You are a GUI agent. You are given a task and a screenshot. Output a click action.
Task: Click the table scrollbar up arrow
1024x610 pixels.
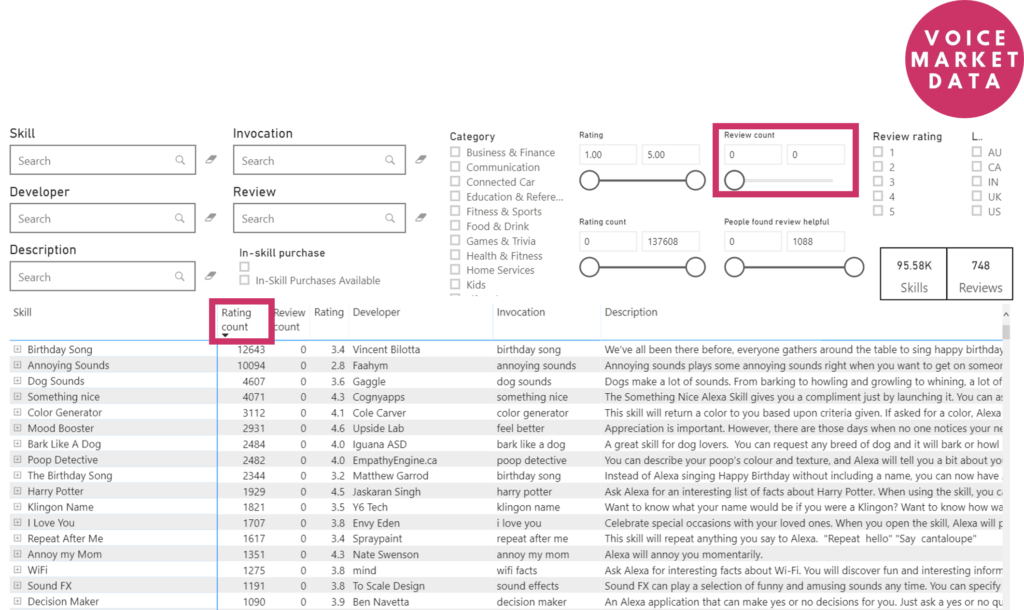(x=1006, y=315)
